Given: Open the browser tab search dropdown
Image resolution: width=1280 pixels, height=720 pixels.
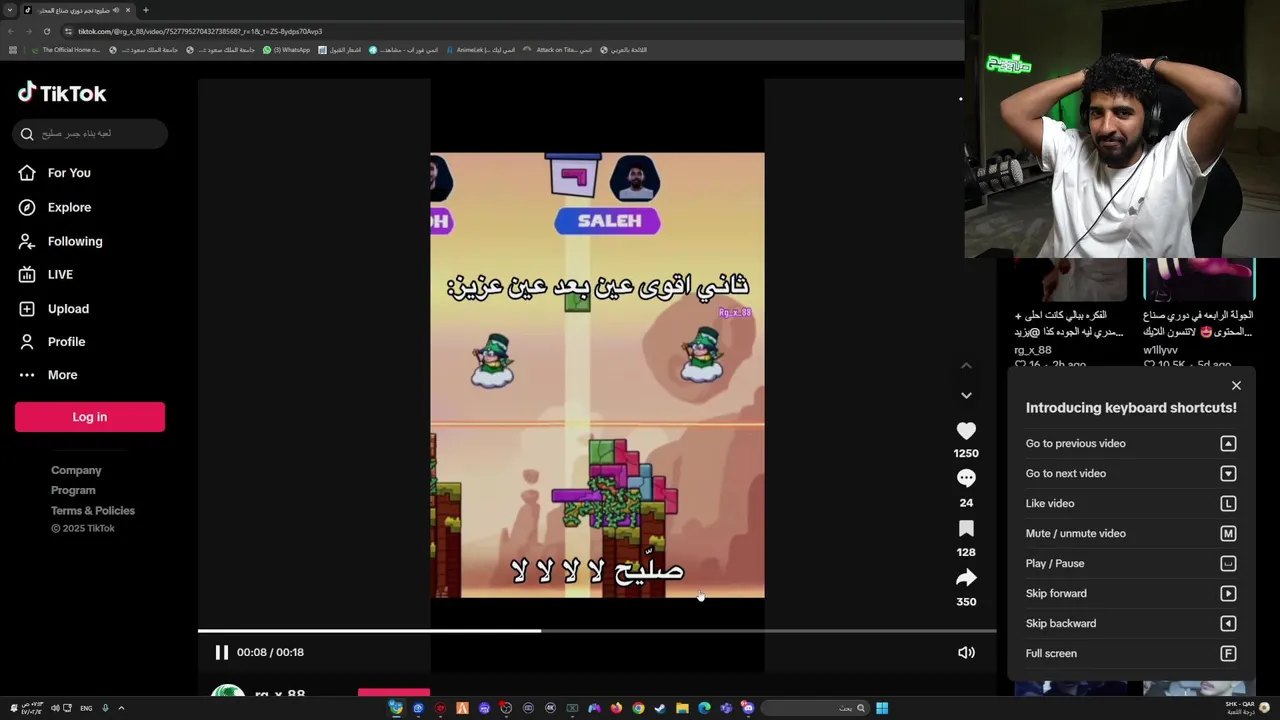Looking at the screenshot, I should tap(10, 10).
